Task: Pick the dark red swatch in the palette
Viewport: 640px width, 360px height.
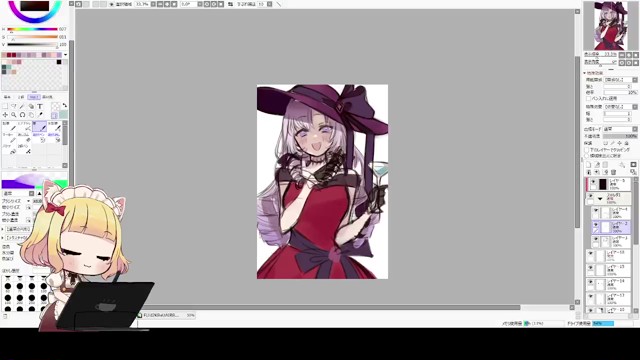Action: point(9,55)
